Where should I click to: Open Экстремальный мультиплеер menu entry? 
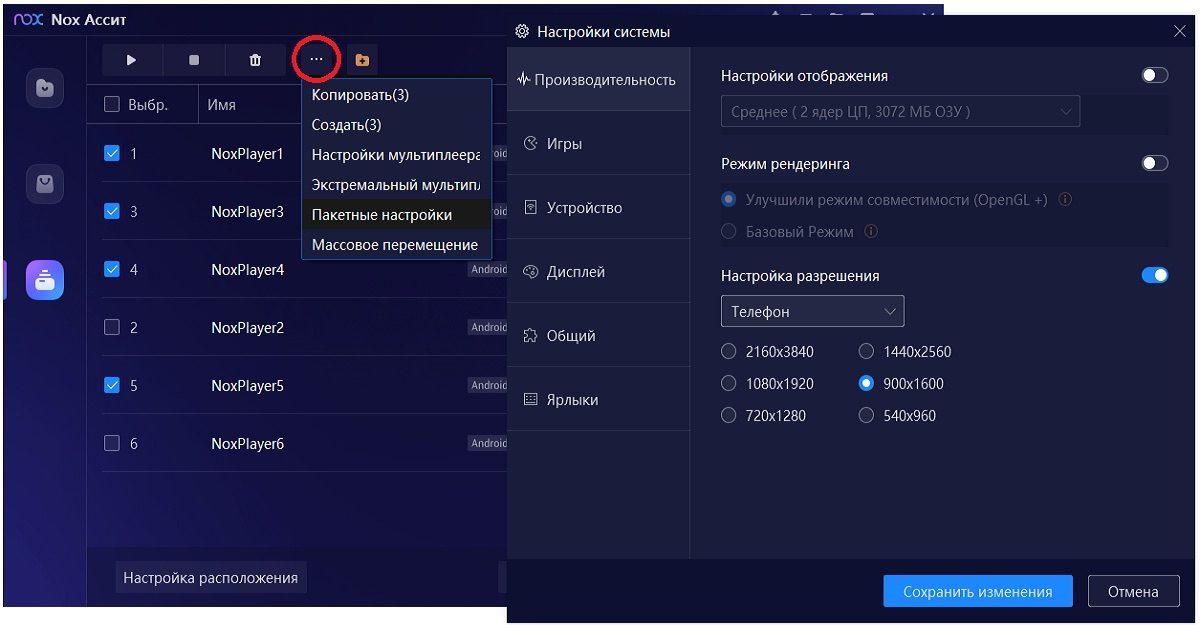click(396, 185)
